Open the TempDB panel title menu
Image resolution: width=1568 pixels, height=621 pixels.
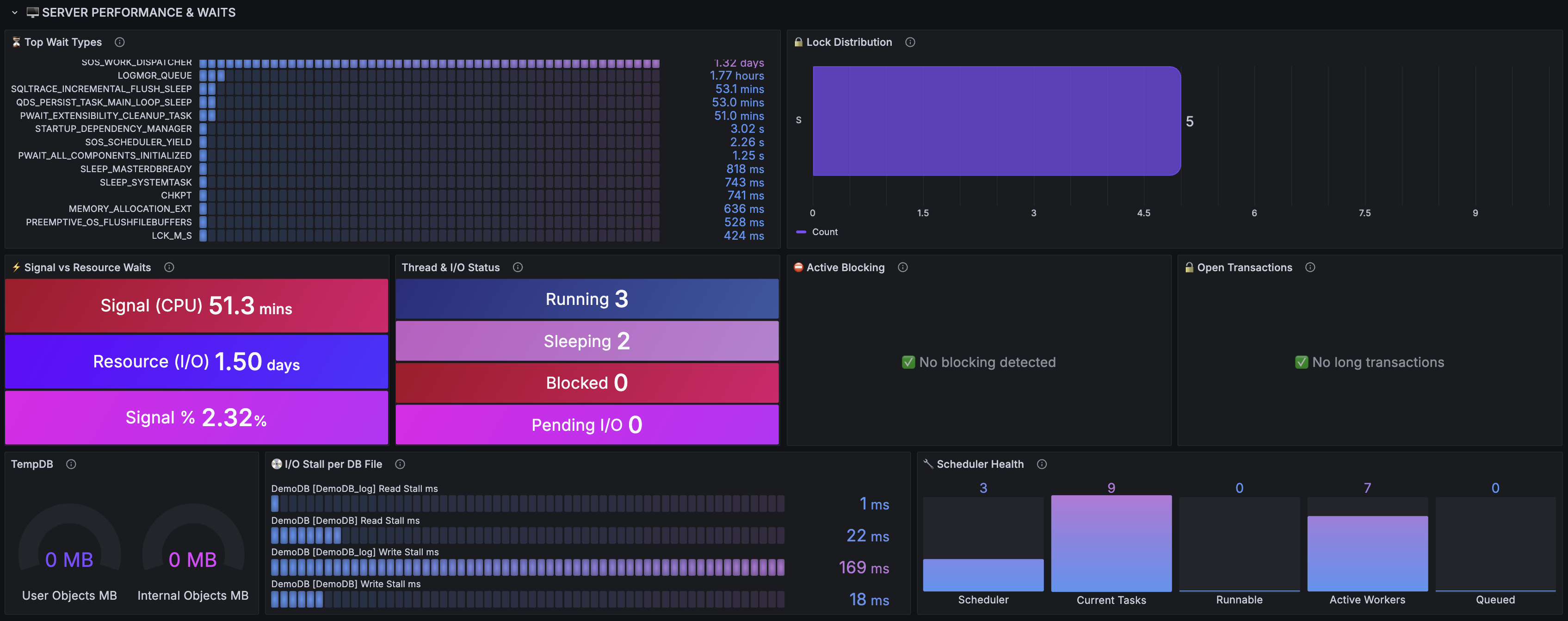pyautogui.click(x=31, y=464)
